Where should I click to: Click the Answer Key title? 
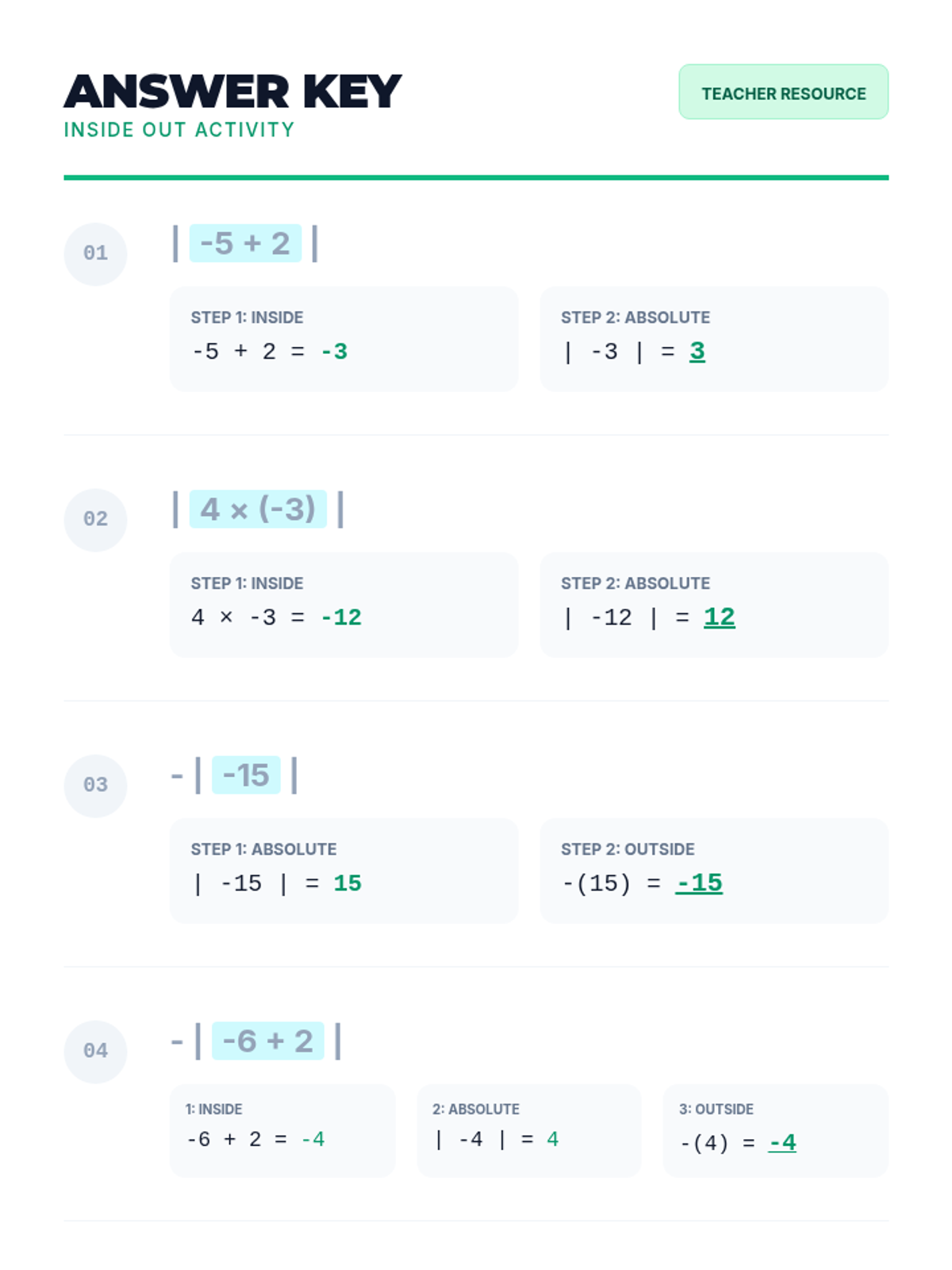pos(232,92)
